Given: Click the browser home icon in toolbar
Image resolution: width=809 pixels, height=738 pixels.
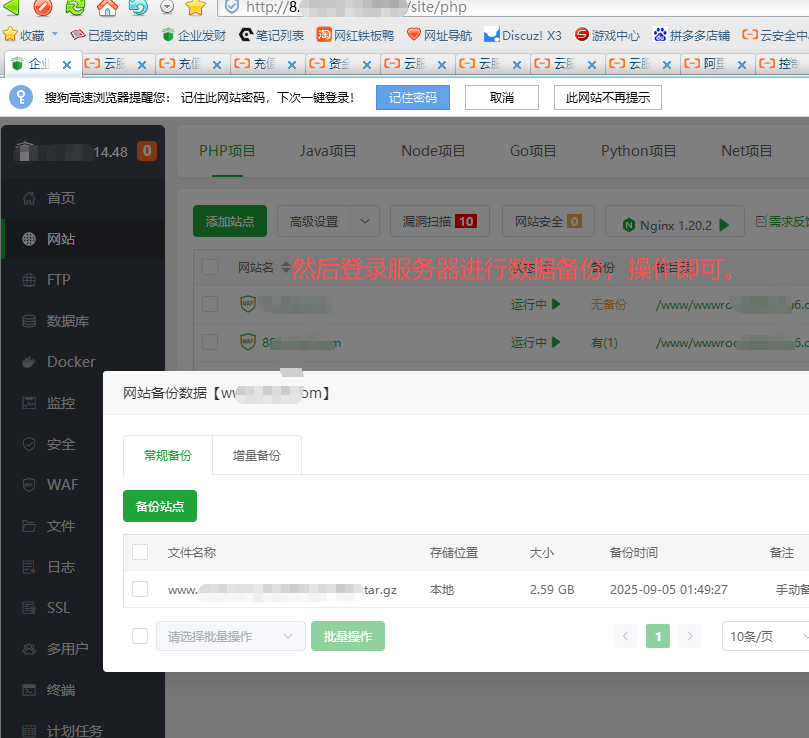Looking at the screenshot, I should (x=107, y=8).
